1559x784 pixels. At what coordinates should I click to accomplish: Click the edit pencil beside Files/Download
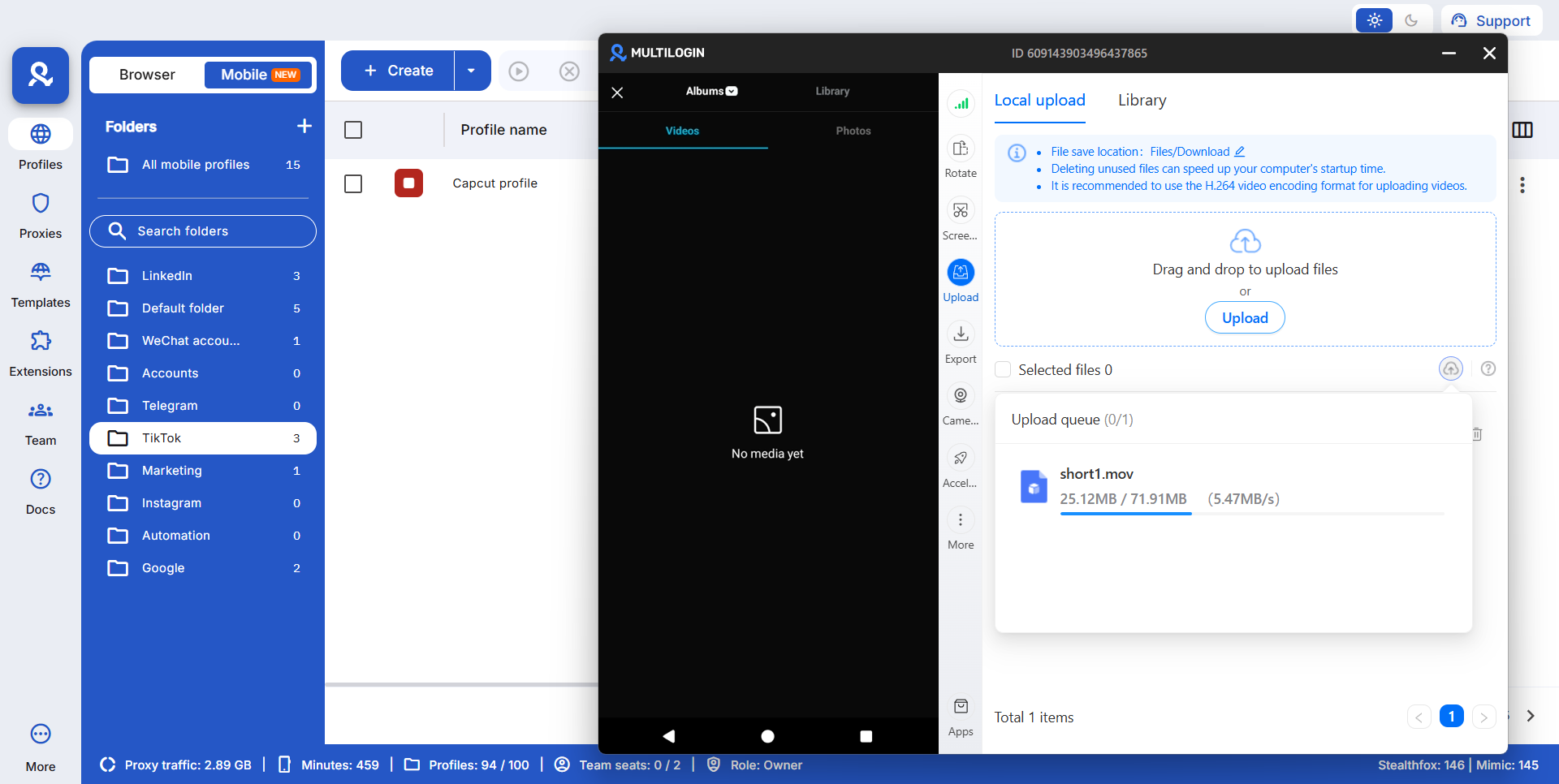(1240, 152)
